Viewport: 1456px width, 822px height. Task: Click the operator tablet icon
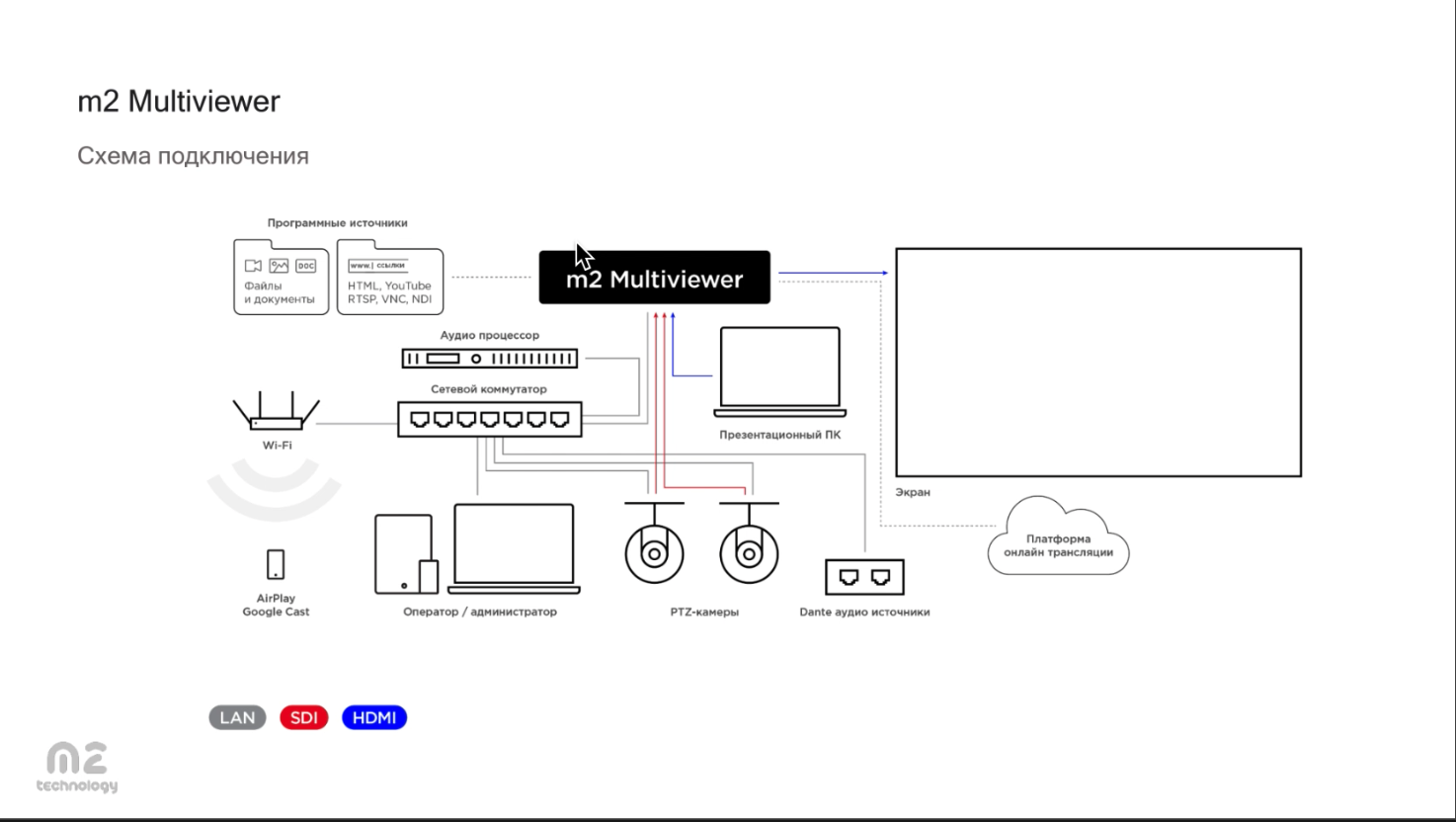coord(405,554)
